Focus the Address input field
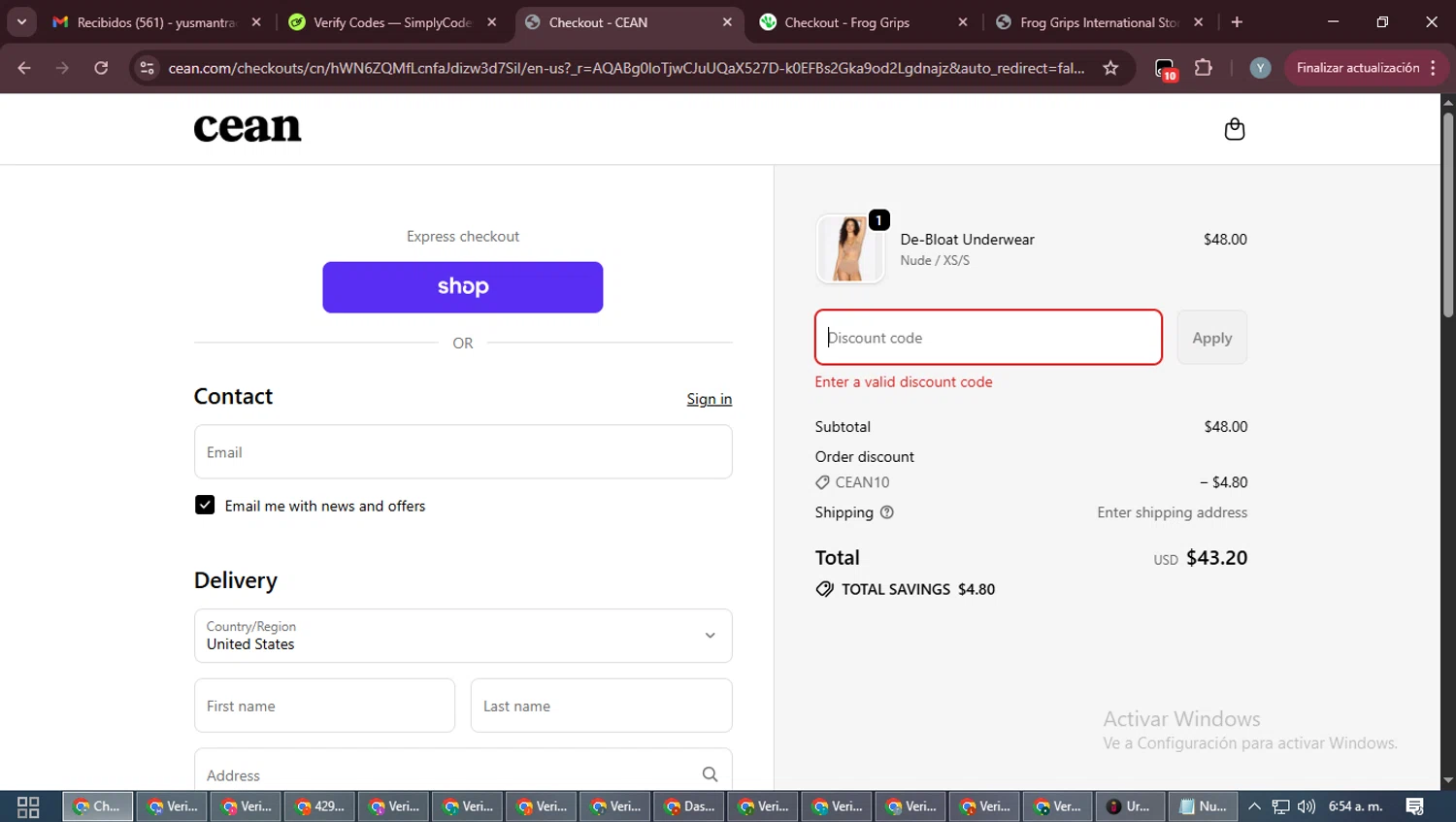 (x=463, y=773)
